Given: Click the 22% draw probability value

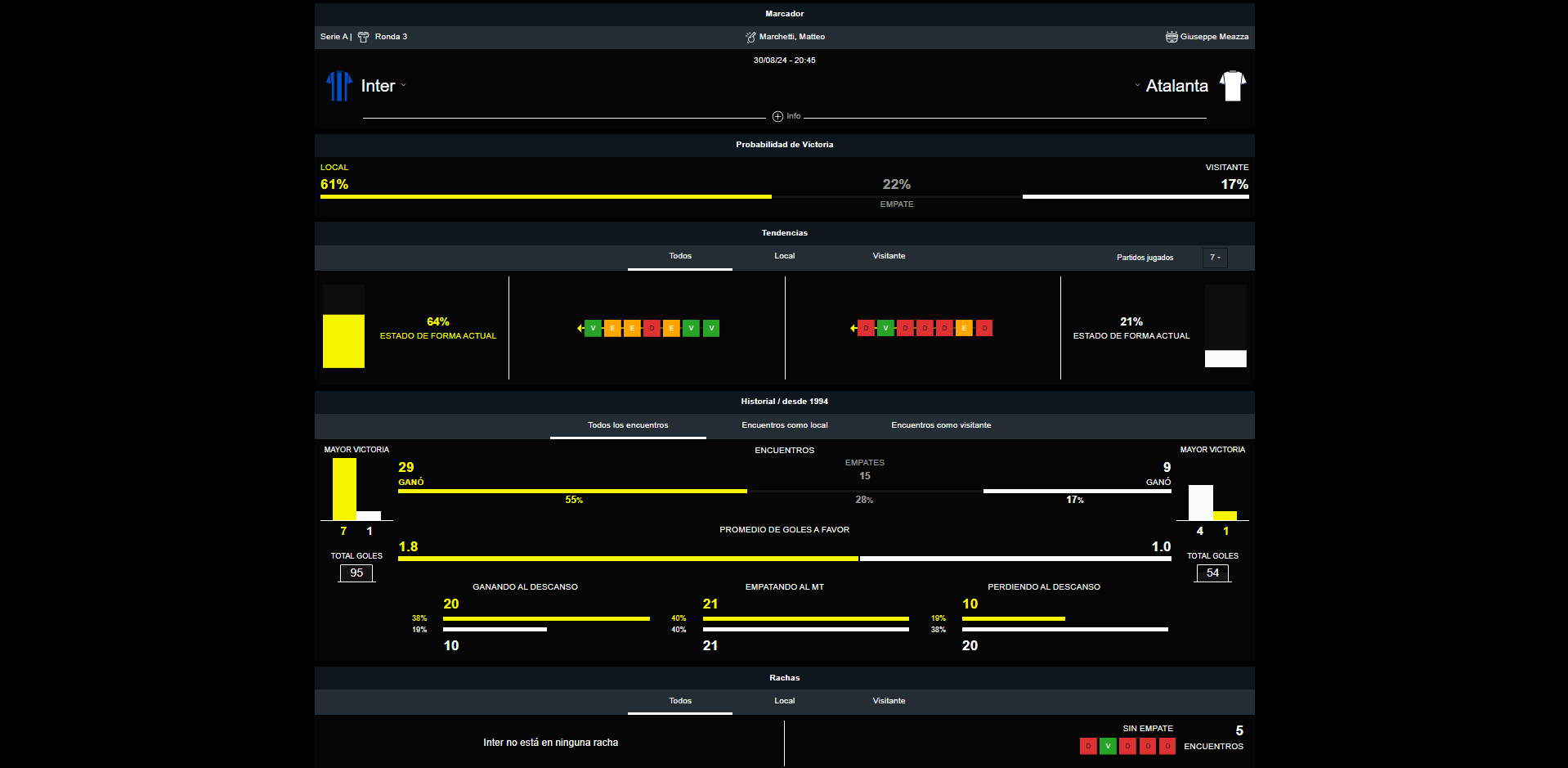Looking at the screenshot, I should tap(897, 185).
